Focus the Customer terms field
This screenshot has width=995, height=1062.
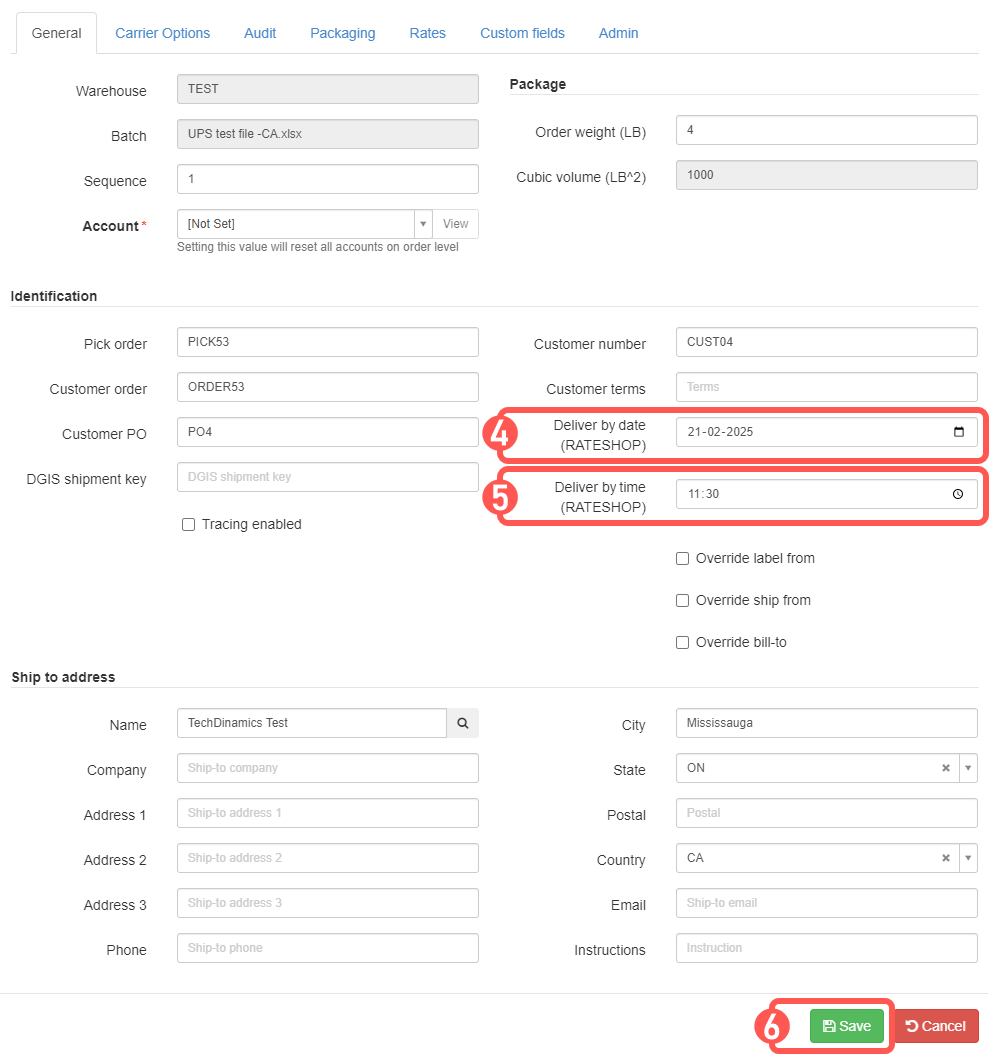826,387
